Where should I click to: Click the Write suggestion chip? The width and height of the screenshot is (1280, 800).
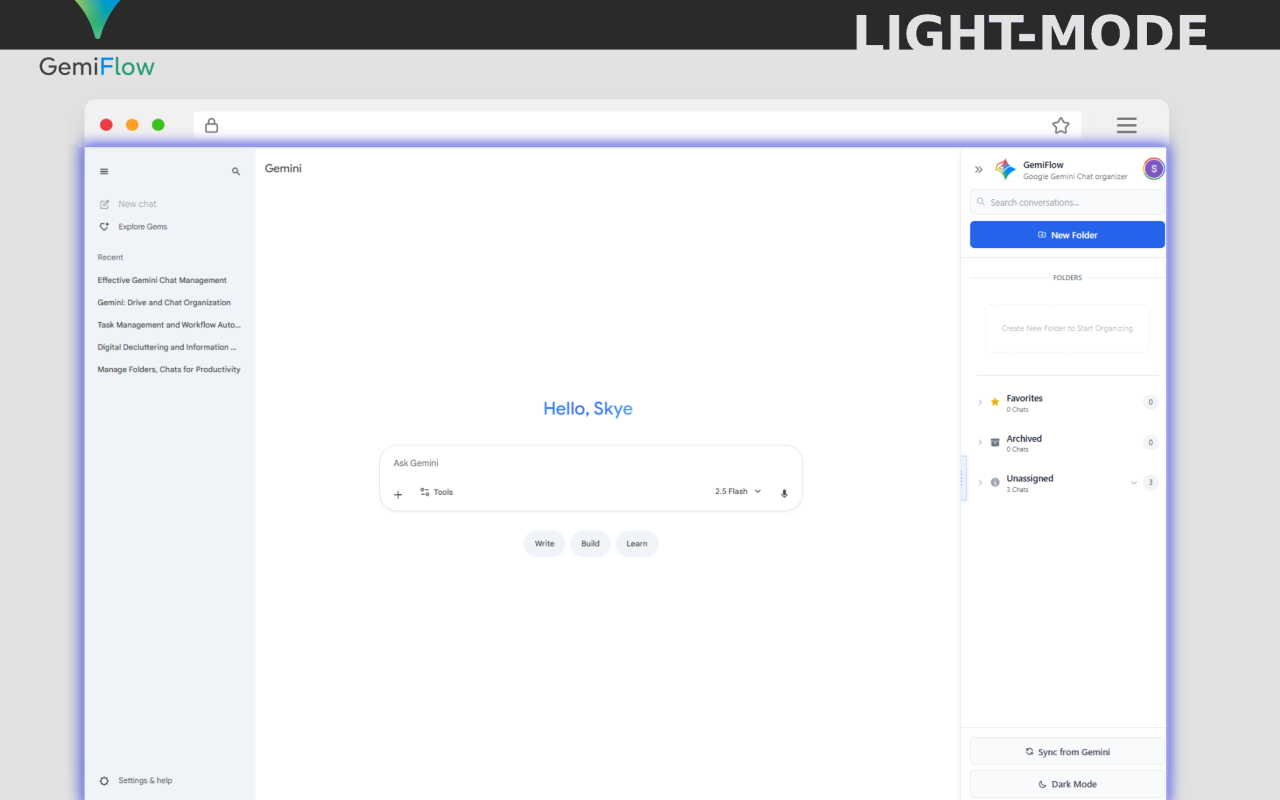[544, 544]
